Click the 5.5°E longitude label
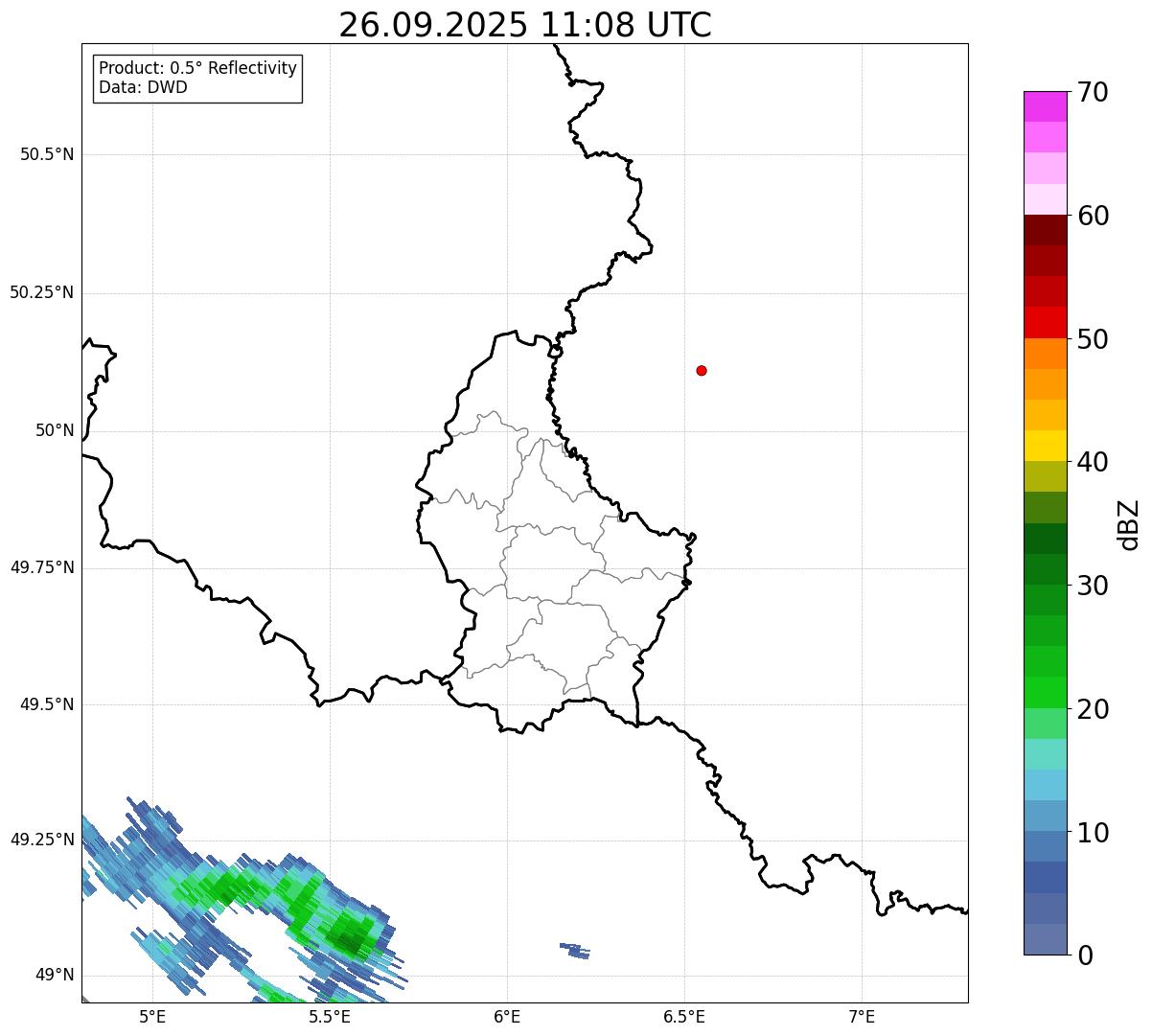 330,1017
